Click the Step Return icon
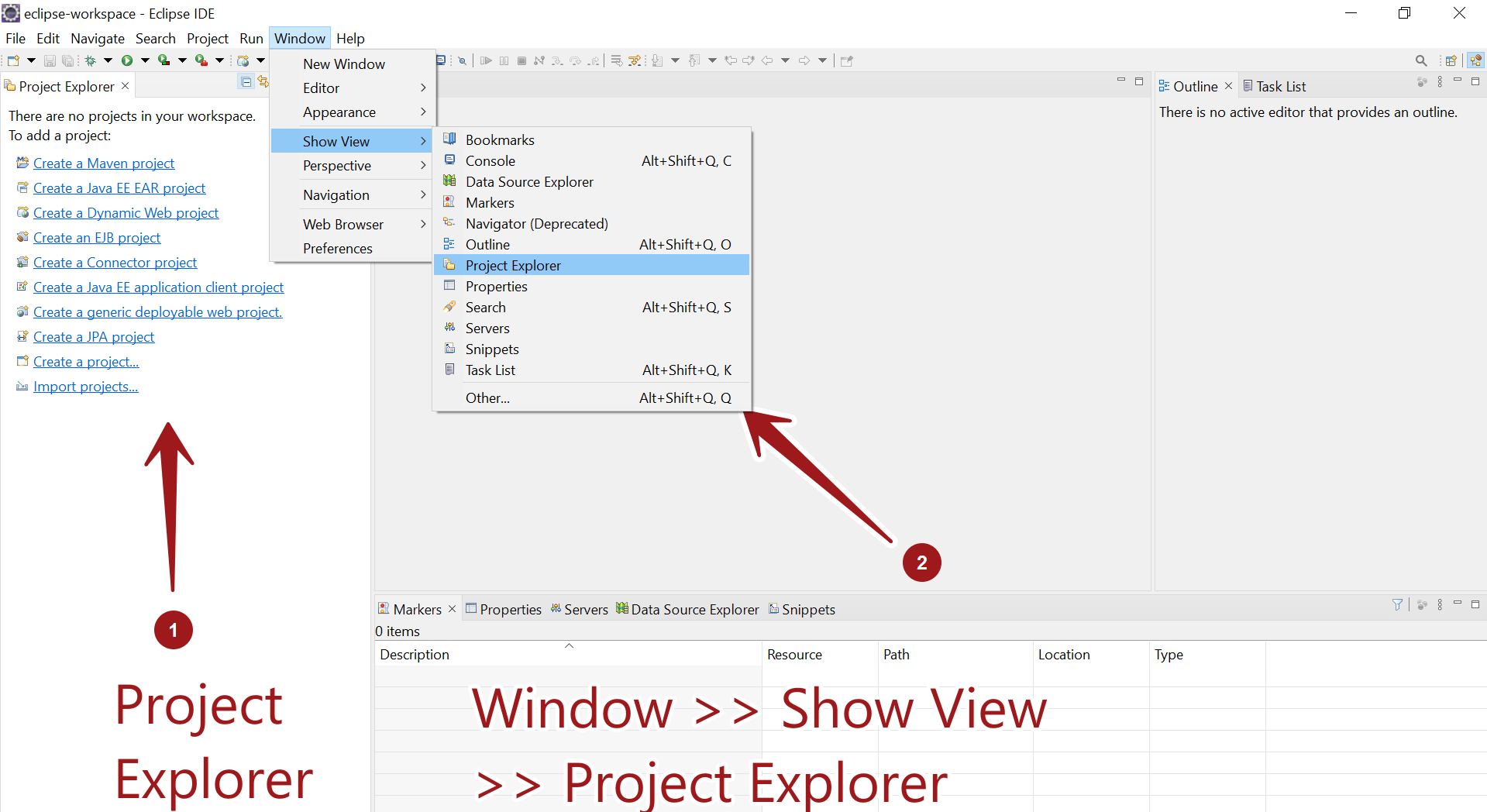This screenshot has height=812, width=1487. tap(593, 60)
